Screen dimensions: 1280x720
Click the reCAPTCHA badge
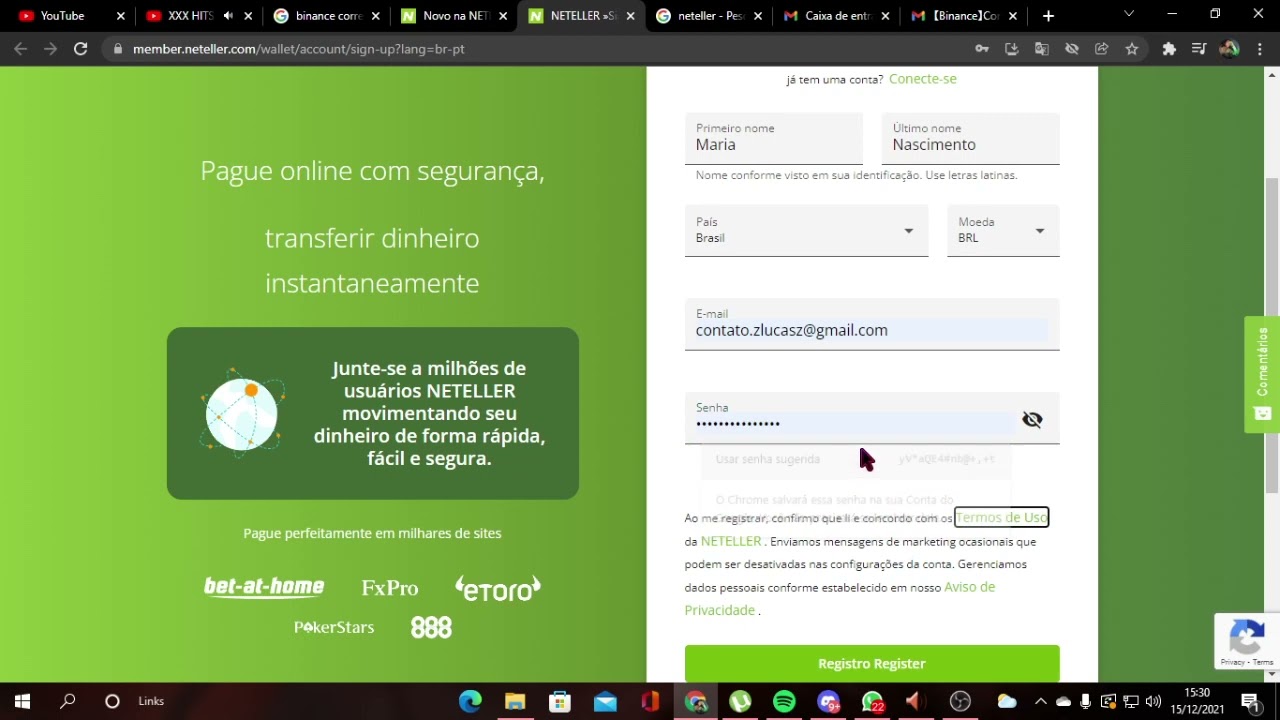coord(1247,641)
